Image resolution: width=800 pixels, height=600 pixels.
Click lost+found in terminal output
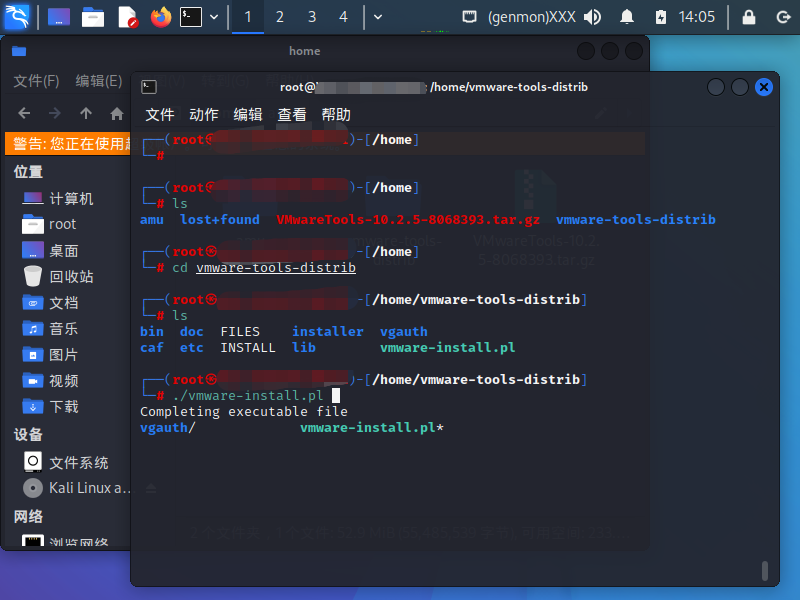pos(220,219)
